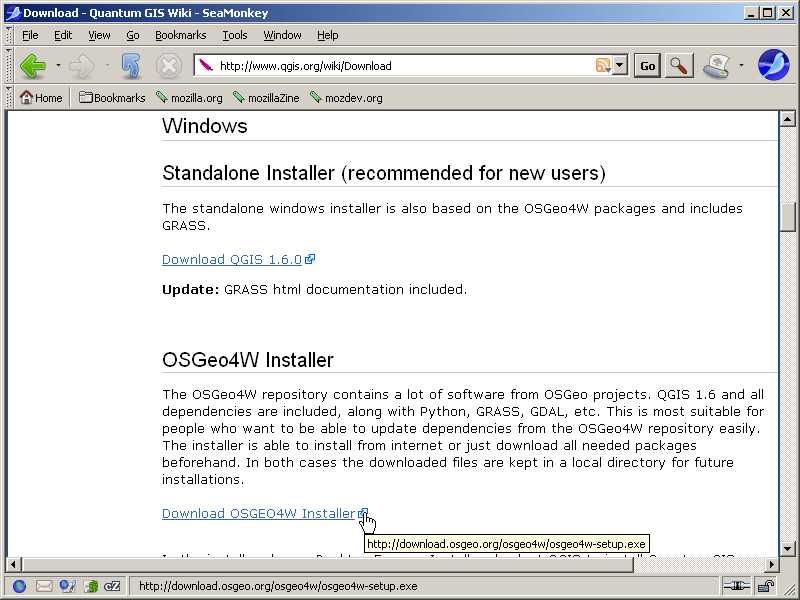Click the Stop loading X button
This screenshot has height=600, width=800.
(x=169, y=66)
